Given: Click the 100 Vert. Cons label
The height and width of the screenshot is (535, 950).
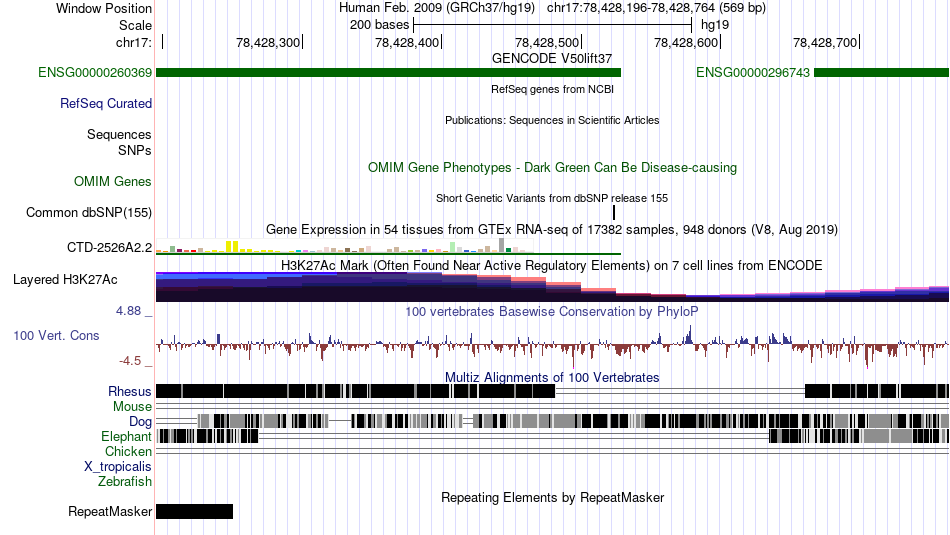Looking at the screenshot, I should click(x=56, y=336).
